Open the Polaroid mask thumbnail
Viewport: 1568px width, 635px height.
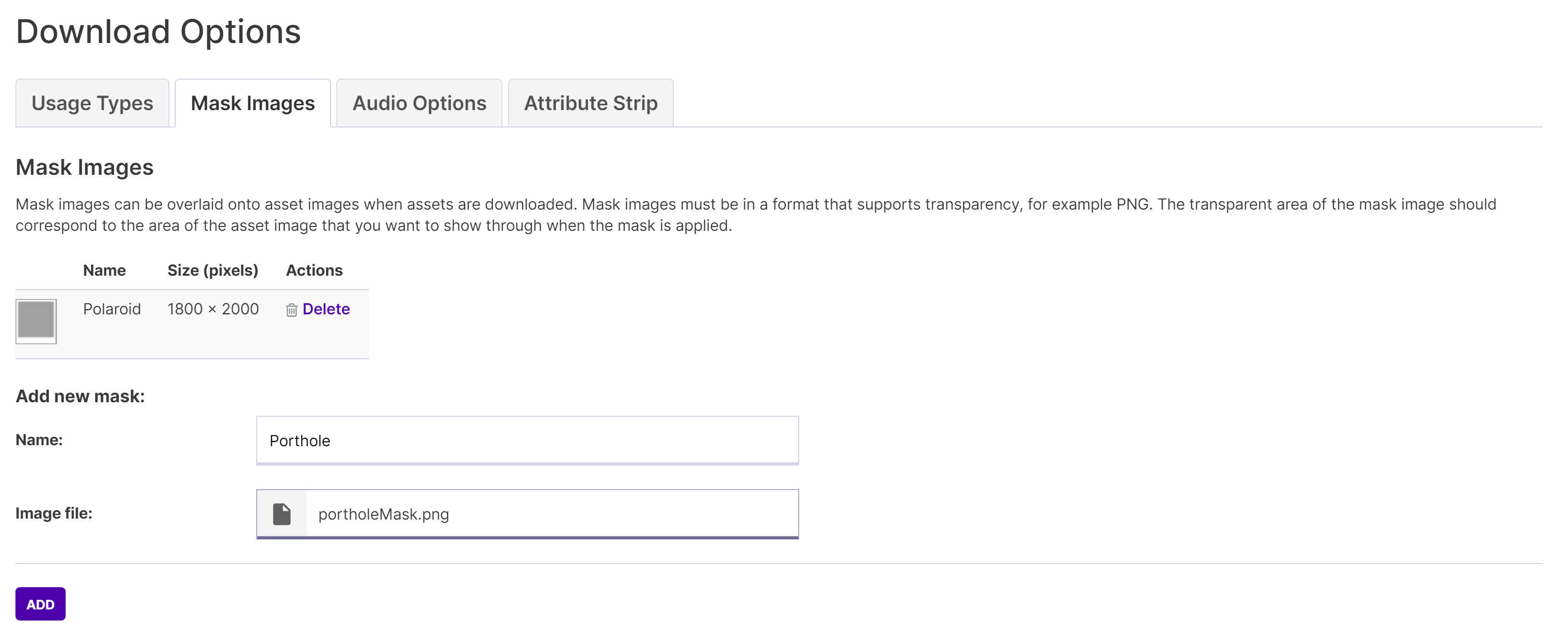36,321
